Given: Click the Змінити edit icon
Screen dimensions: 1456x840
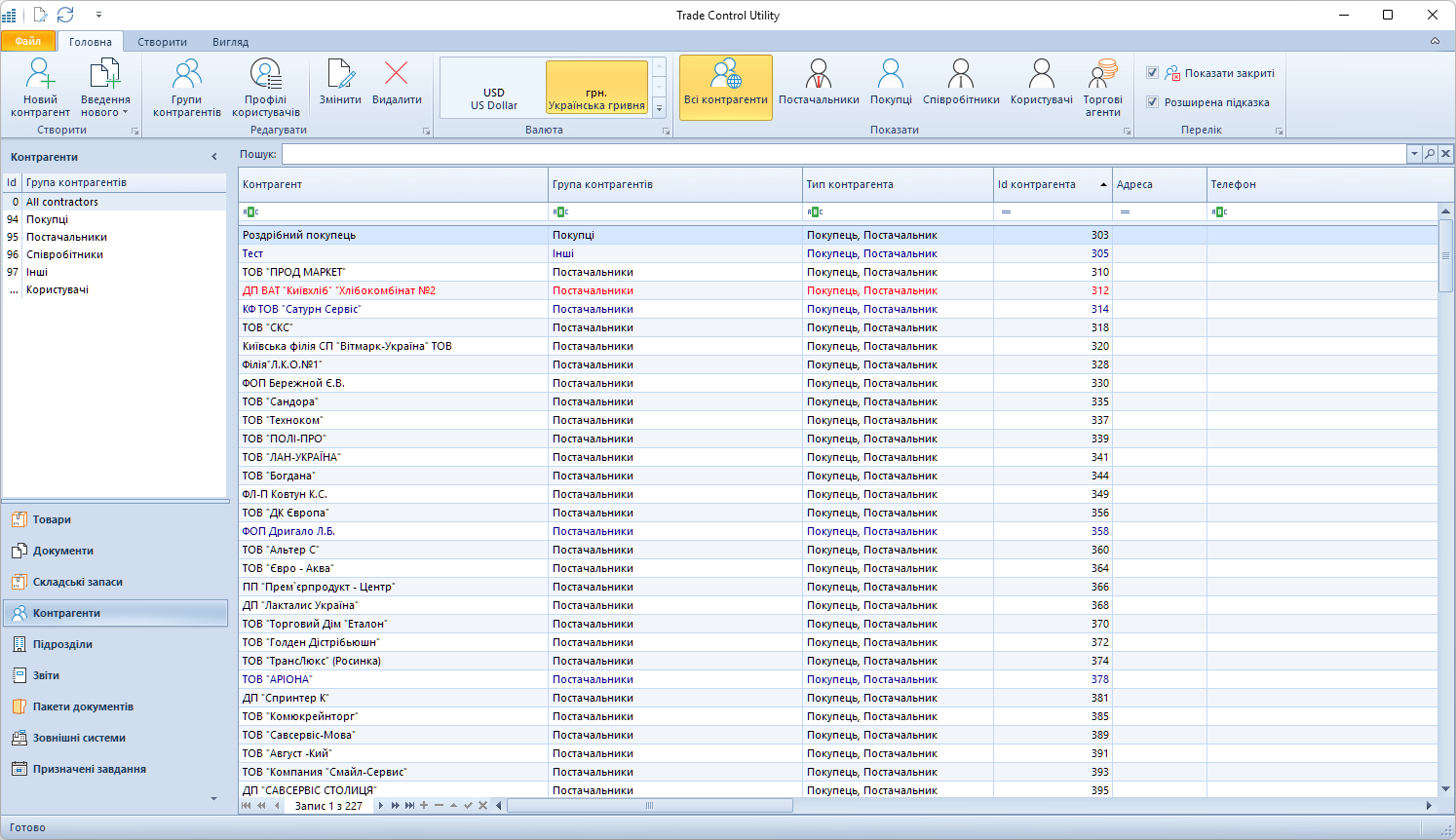Looking at the screenshot, I should pos(340,75).
